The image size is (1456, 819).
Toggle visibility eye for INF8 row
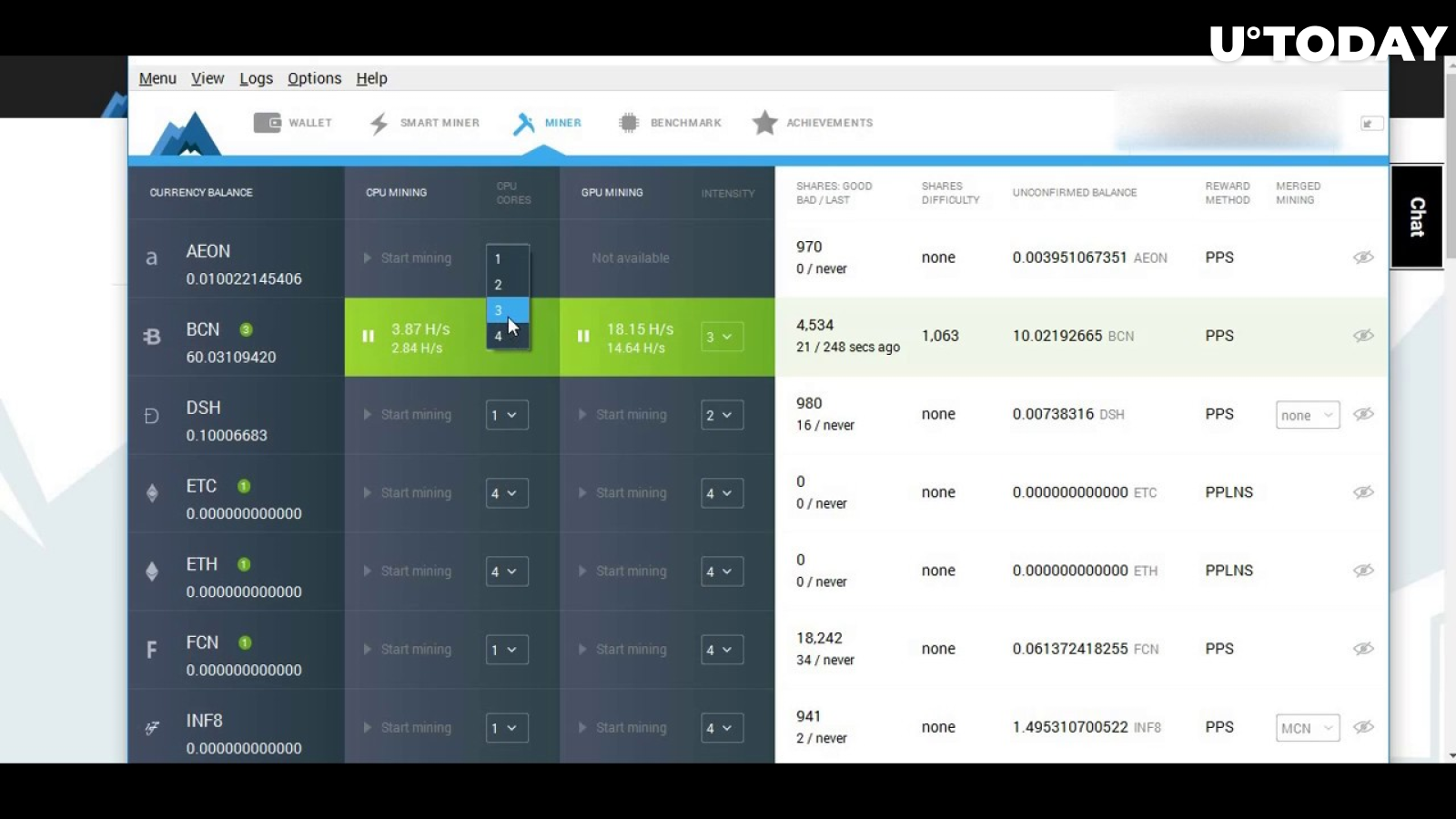tap(1363, 727)
